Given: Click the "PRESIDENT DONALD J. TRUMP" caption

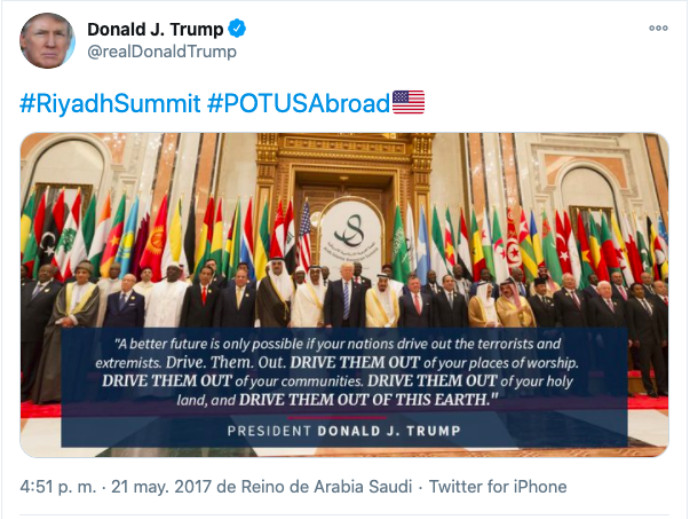Looking at the screenshot, I should coord(344,431).
